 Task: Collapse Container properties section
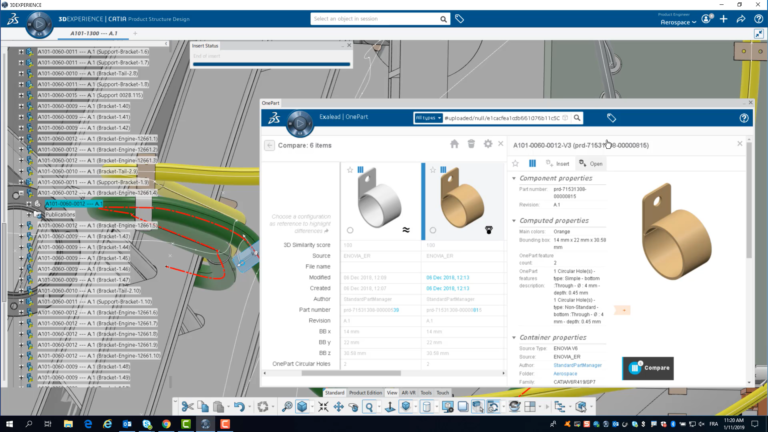[x=514, y=337]
